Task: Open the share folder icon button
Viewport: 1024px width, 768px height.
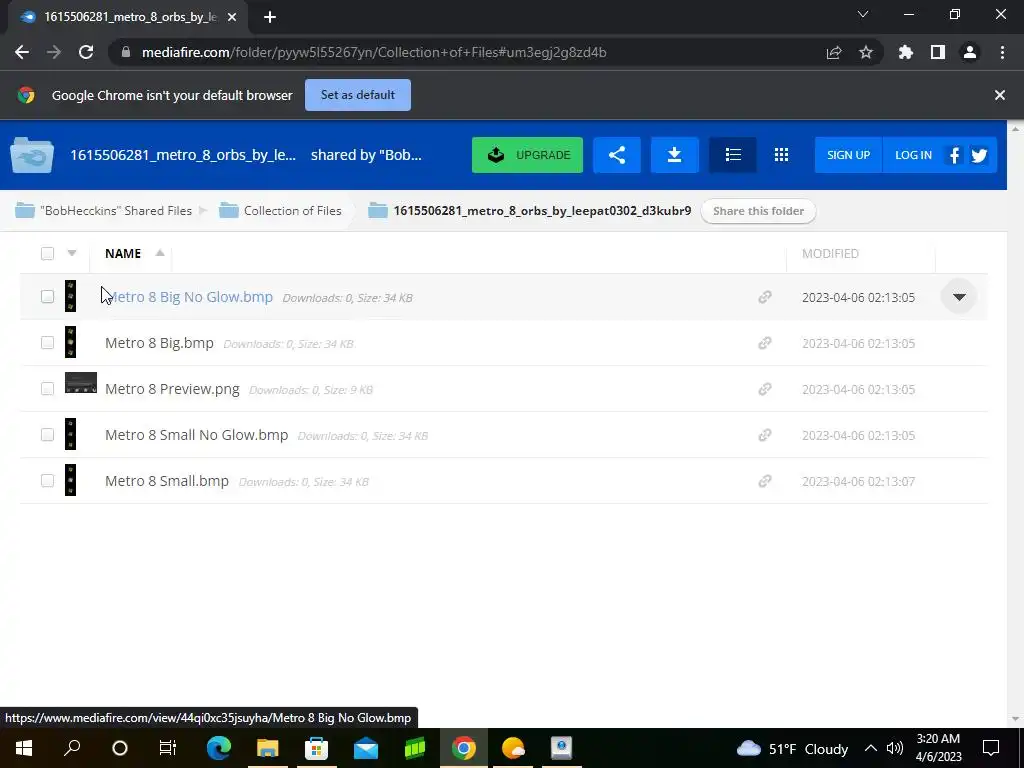Action: click(x=616, y=155)
